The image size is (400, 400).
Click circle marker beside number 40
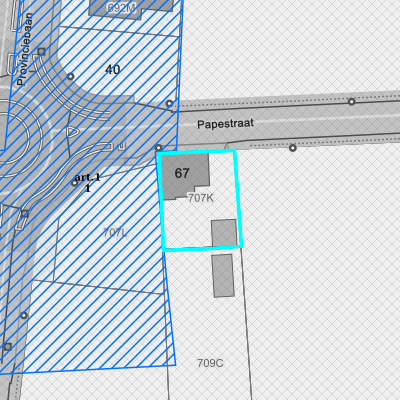pyautogui.click(x=70, y=77)
